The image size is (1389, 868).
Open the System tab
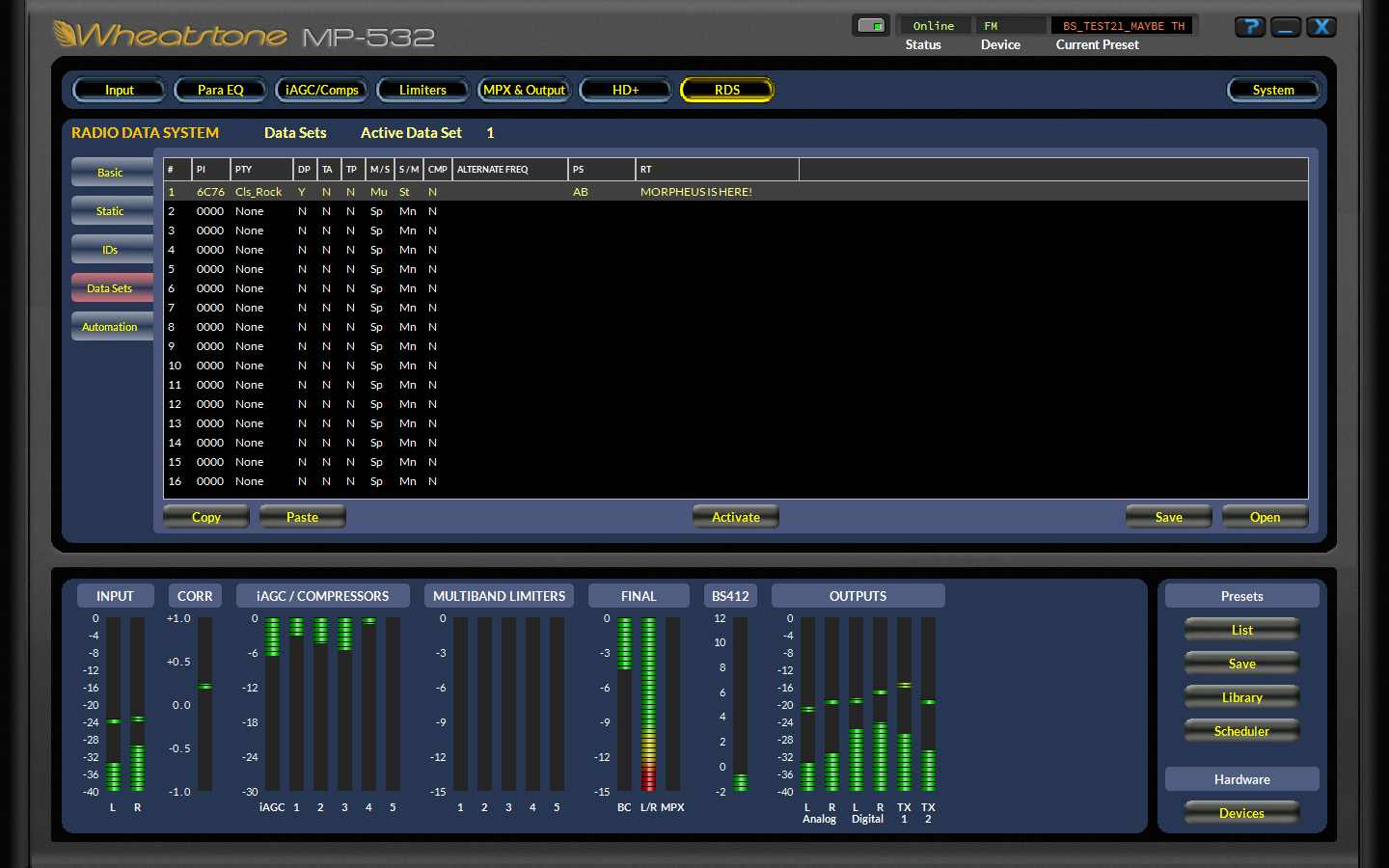[1273, 90]
